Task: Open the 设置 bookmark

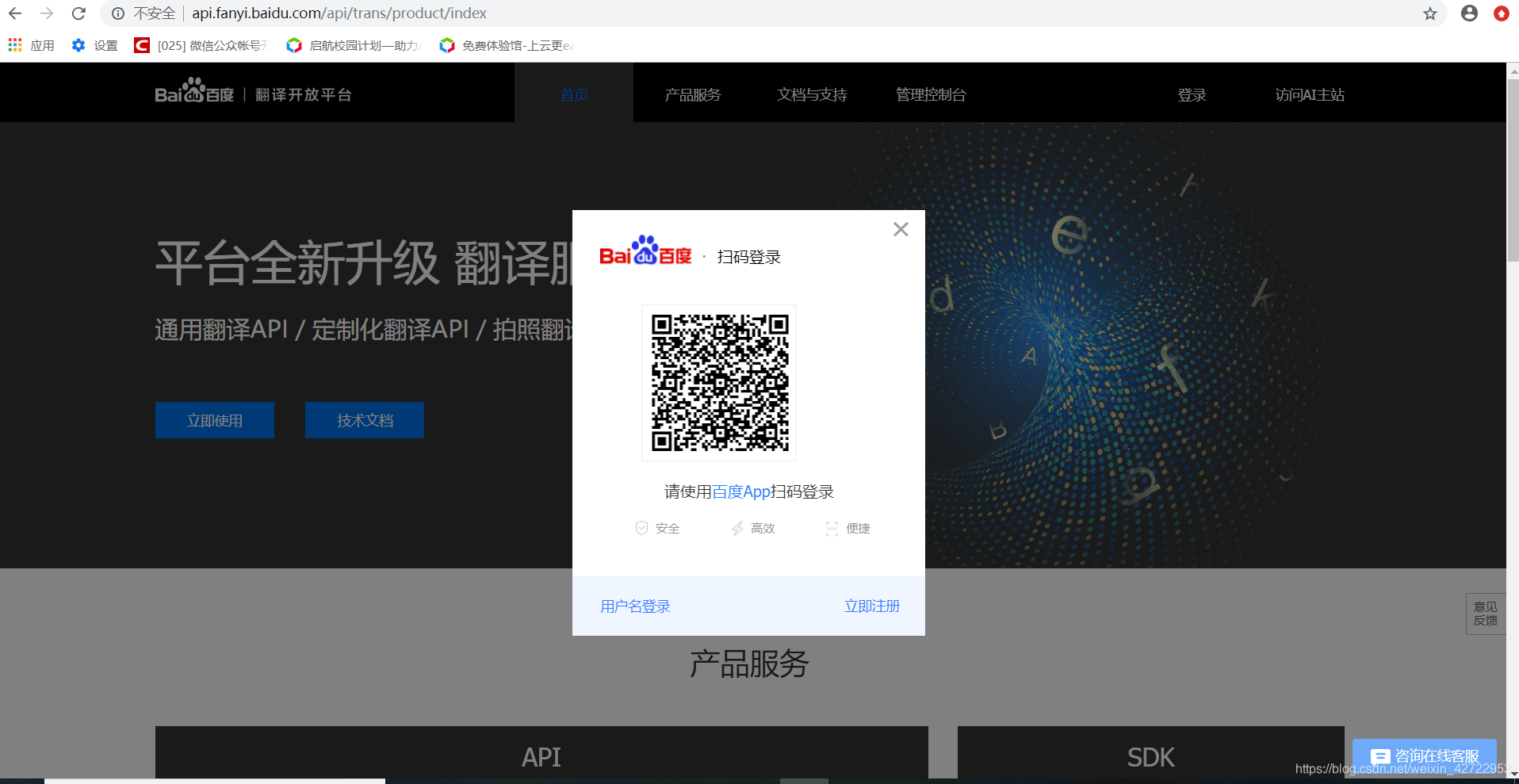Action: tap(94, 45)
